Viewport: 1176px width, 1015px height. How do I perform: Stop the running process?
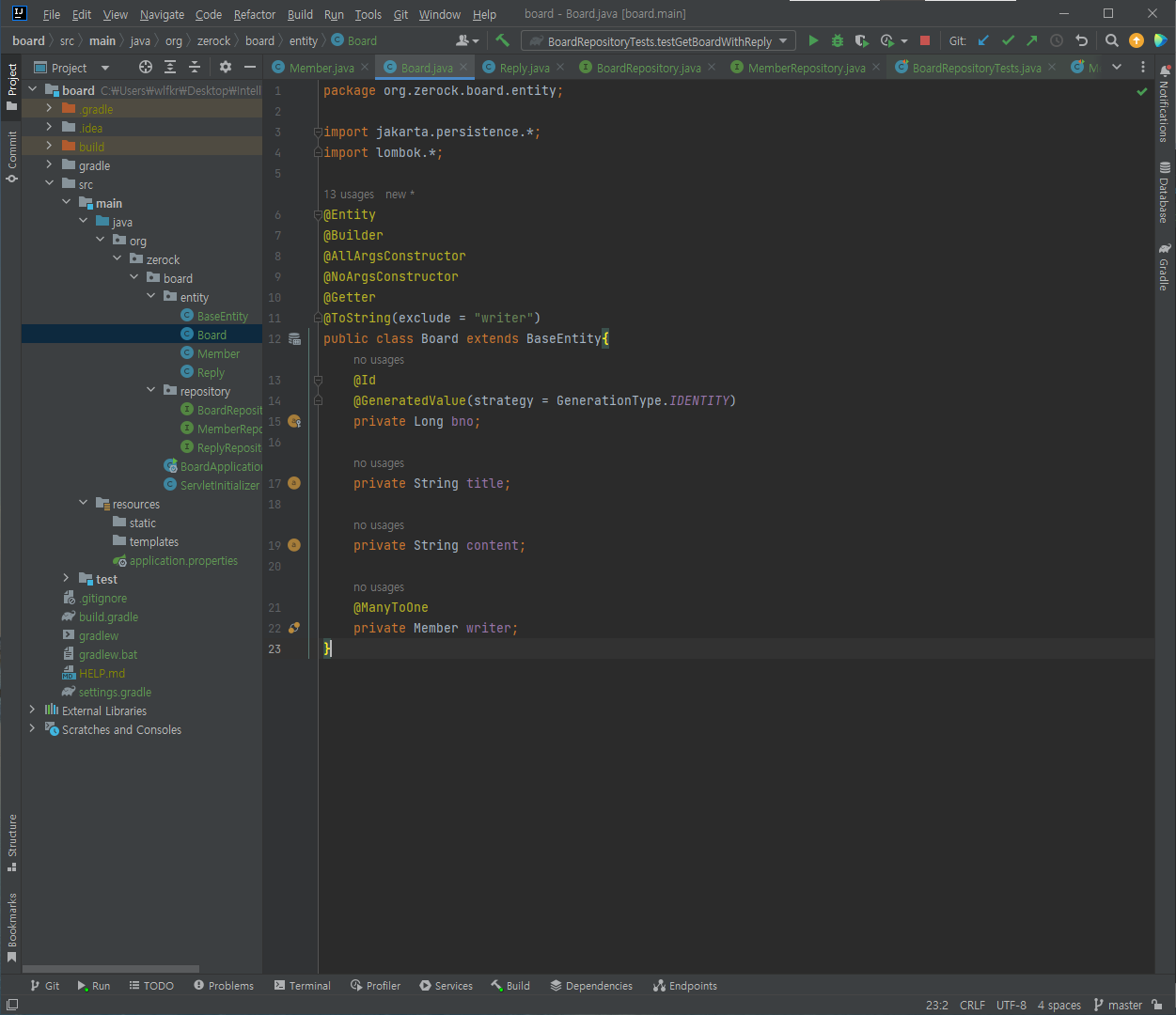(925, 40)
